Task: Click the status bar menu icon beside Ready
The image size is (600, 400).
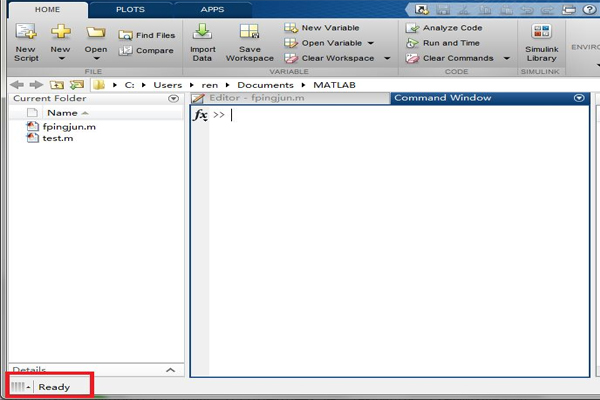Action: pos(20,387)
